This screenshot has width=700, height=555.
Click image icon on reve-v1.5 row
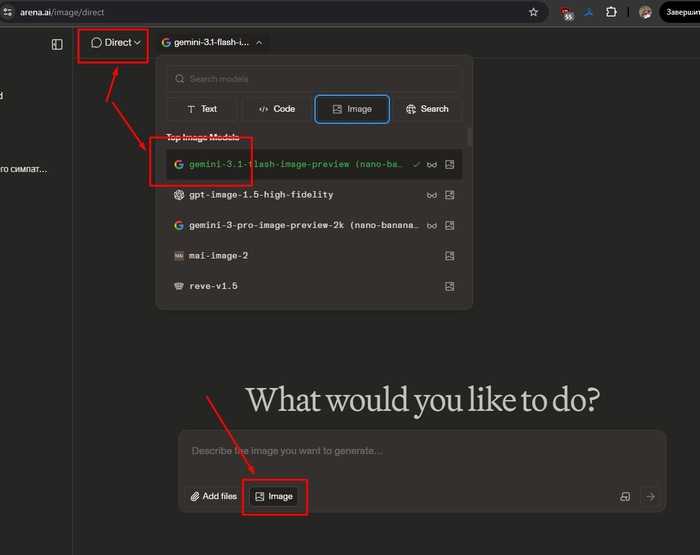pyautogui.click(x=450, y=286)
